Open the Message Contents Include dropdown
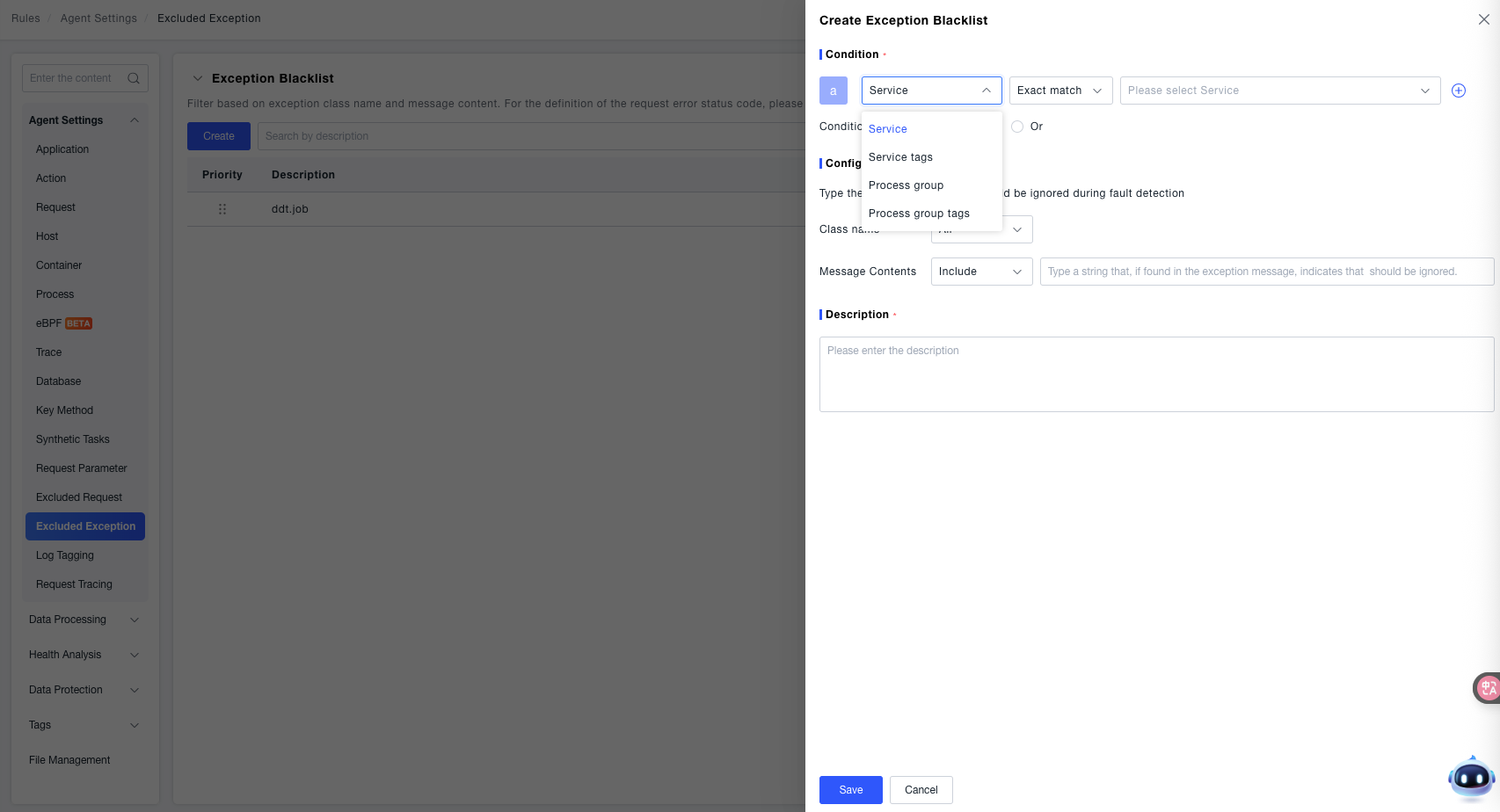Viewport: 1500px width, 812px height. tap(980, 272)
